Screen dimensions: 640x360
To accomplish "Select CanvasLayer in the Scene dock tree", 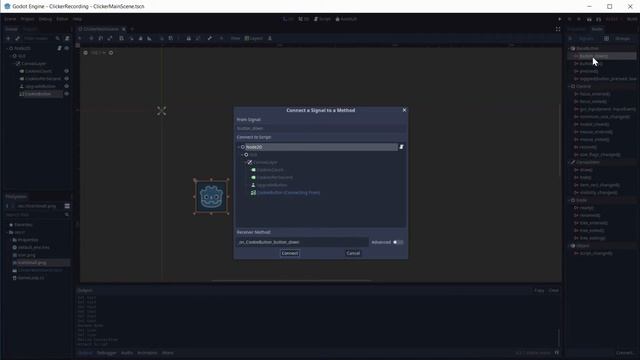I will (33, 64).
